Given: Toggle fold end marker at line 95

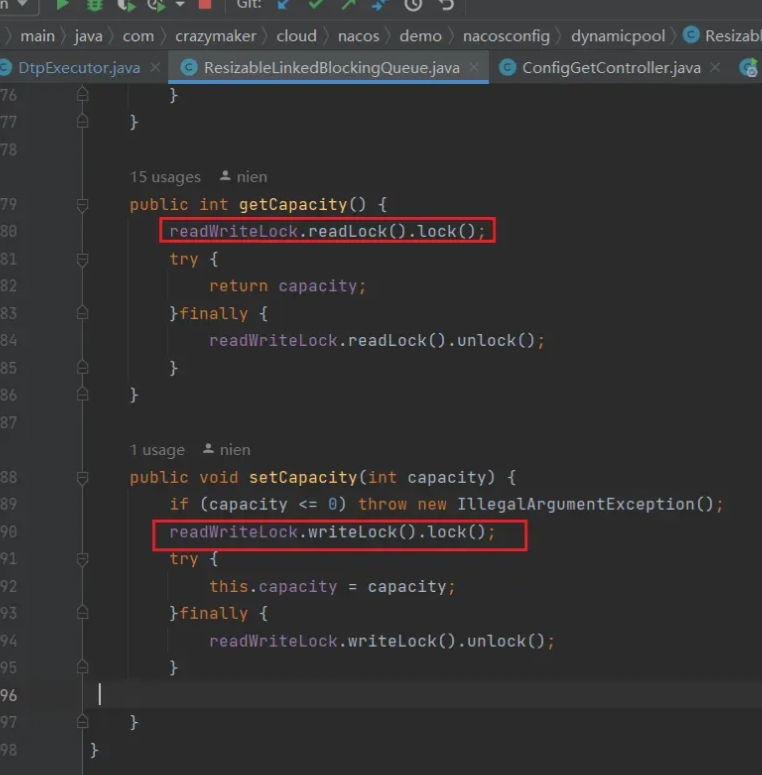Looking at the screenshot, I should click(83, 667).
